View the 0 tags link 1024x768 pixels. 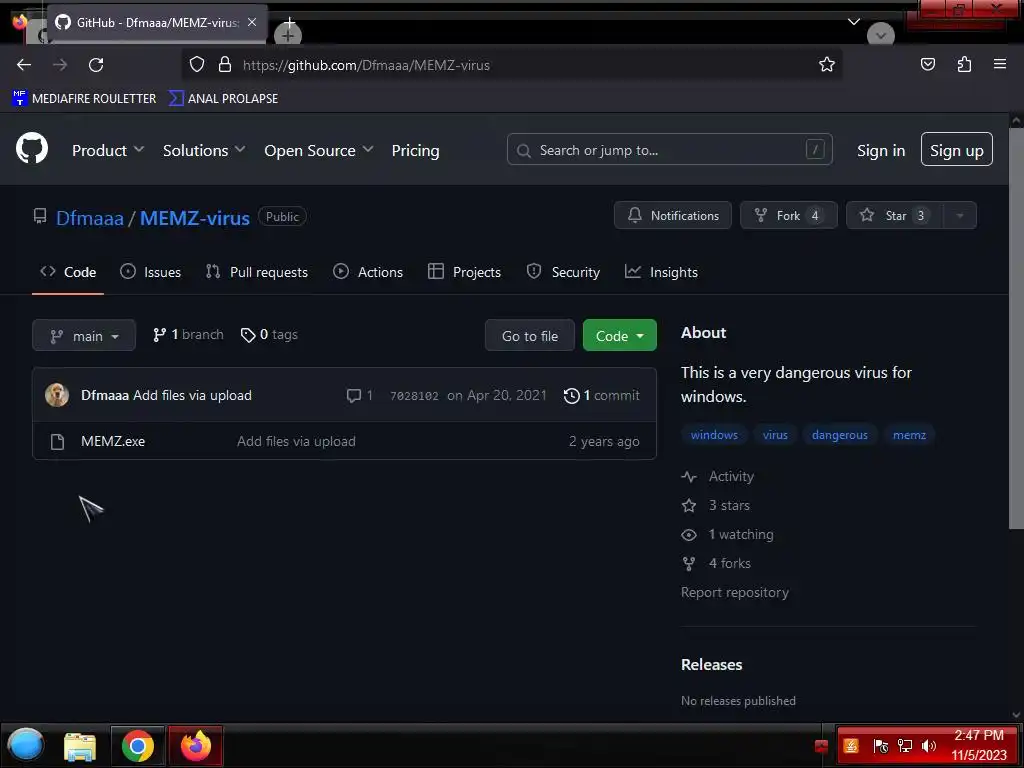click(x=269, y=335)
